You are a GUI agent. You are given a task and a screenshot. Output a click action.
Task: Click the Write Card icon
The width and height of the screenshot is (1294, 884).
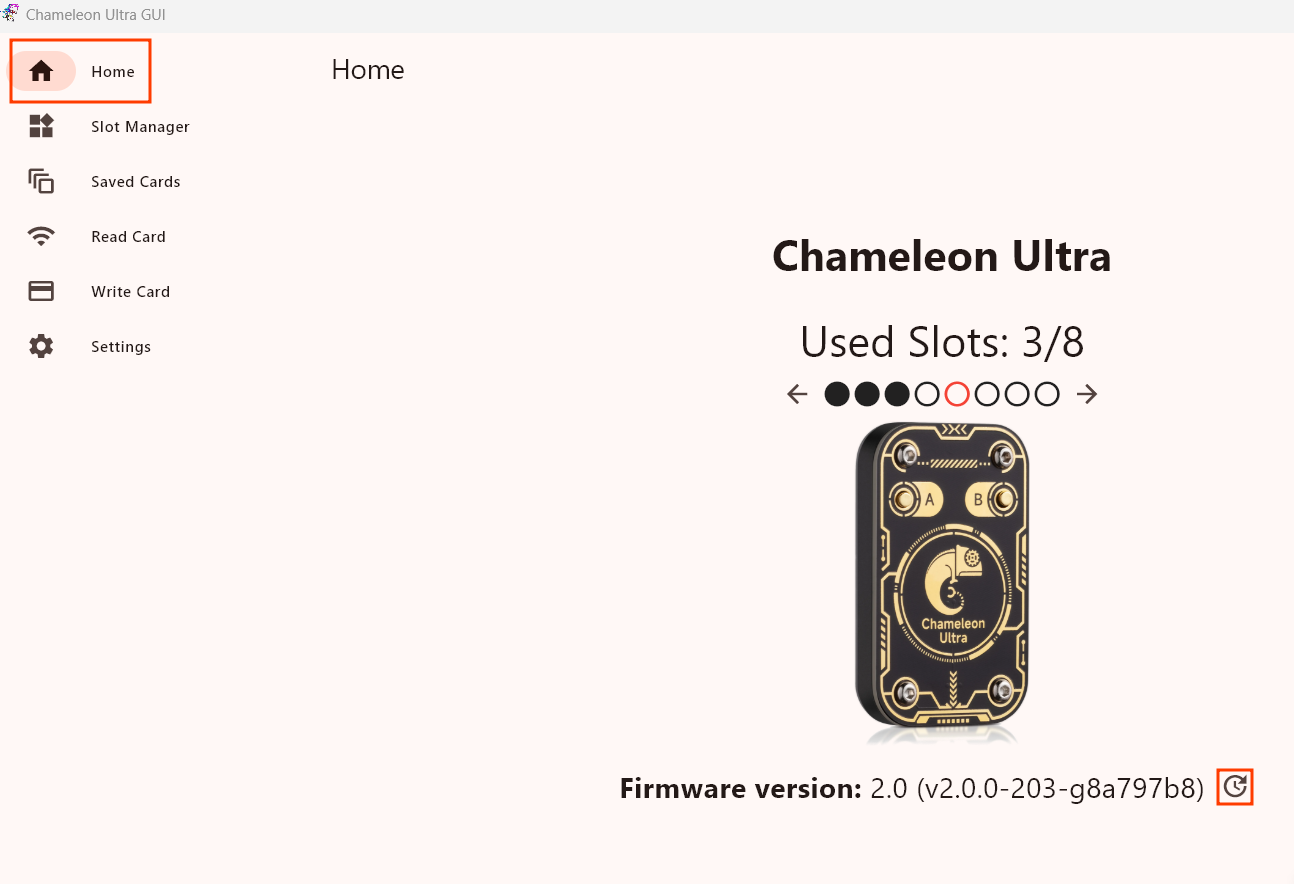[x=41, y=291]
